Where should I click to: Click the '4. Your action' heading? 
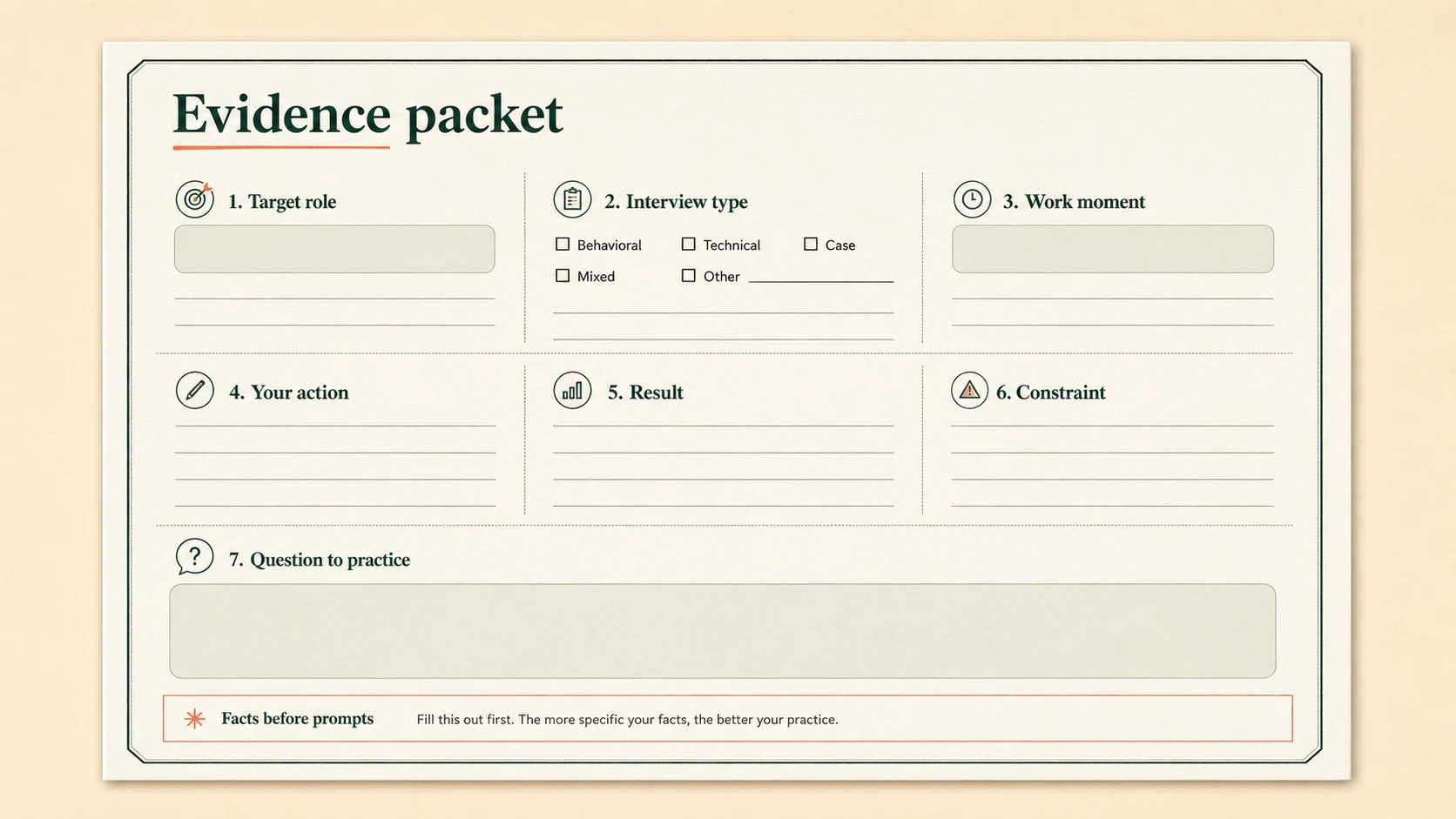(x=288, y=393)
